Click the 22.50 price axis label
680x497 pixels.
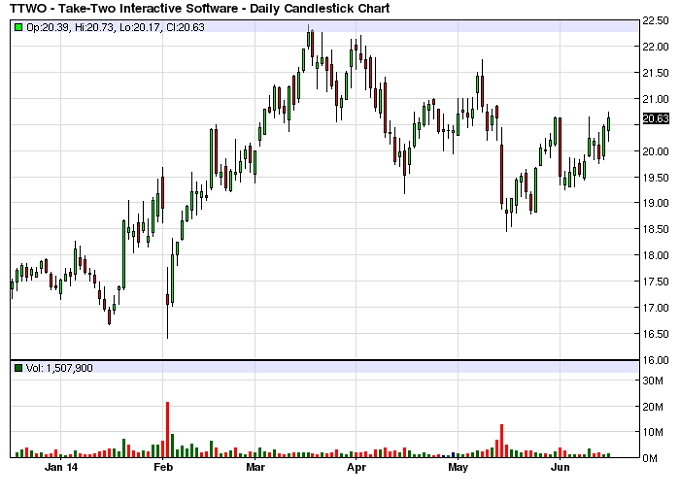pyautogui.click(x=655, y=21)
